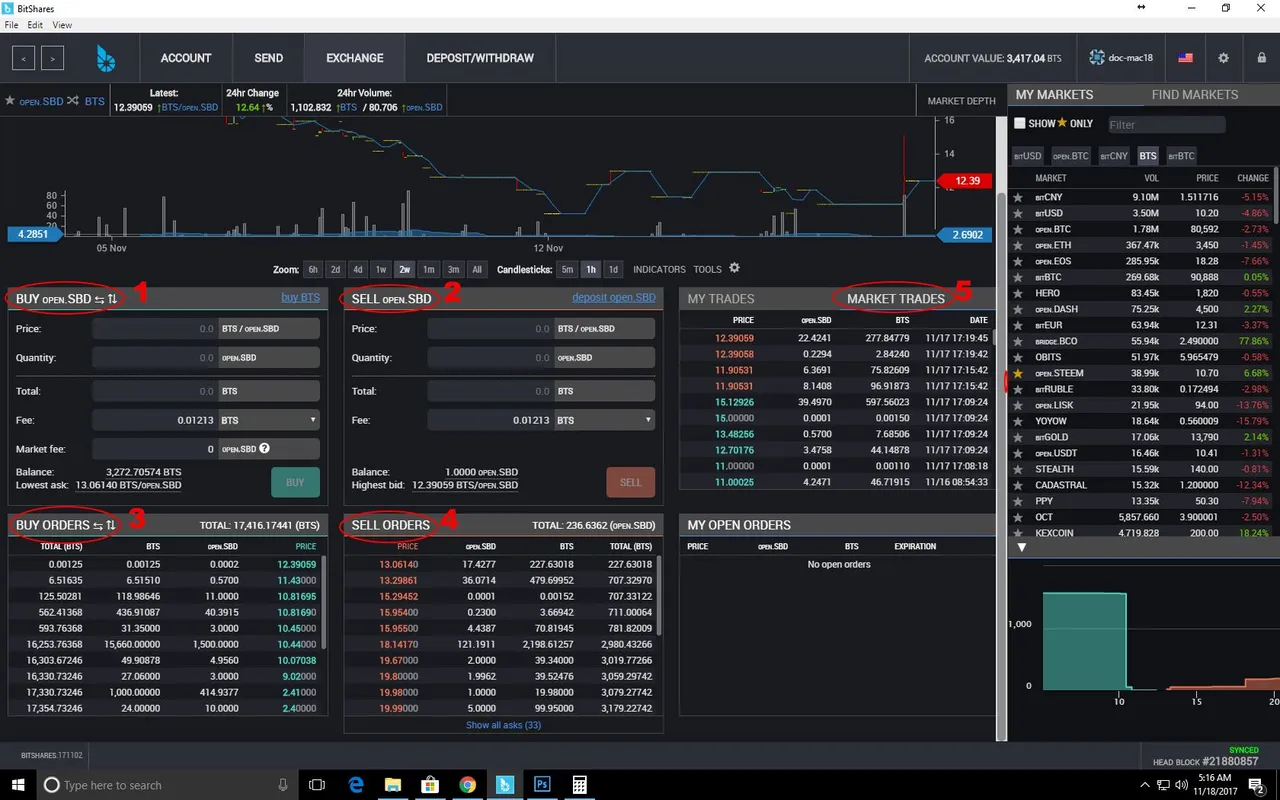
Task: Expand markets list with bottom down arrow
Action: pyautogui.click(x=1021, y=547)
